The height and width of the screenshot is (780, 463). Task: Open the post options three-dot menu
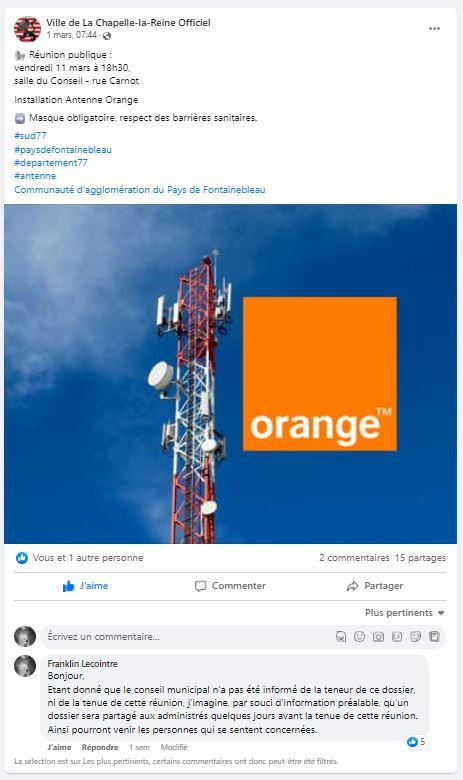click(434, 29)
